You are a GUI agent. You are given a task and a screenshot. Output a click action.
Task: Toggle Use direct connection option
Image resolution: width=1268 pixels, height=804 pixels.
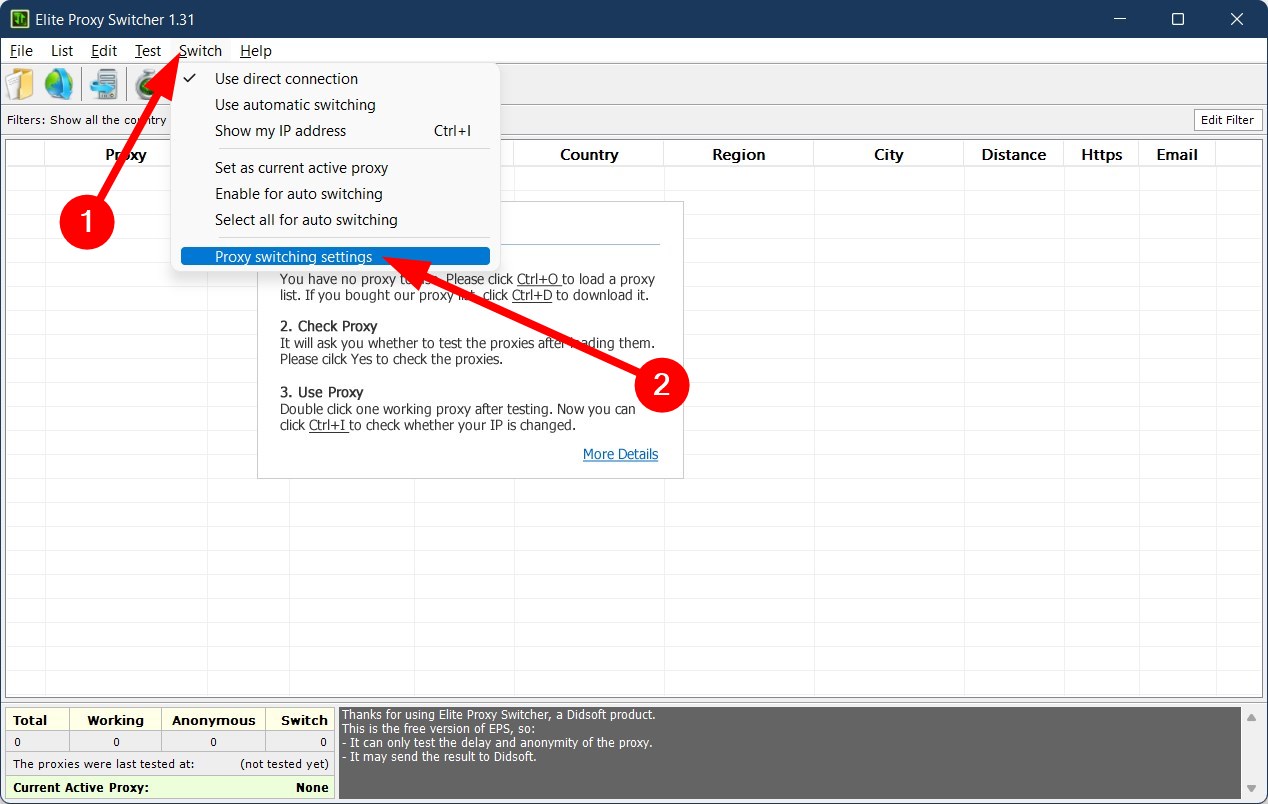[x=335, y=79]
